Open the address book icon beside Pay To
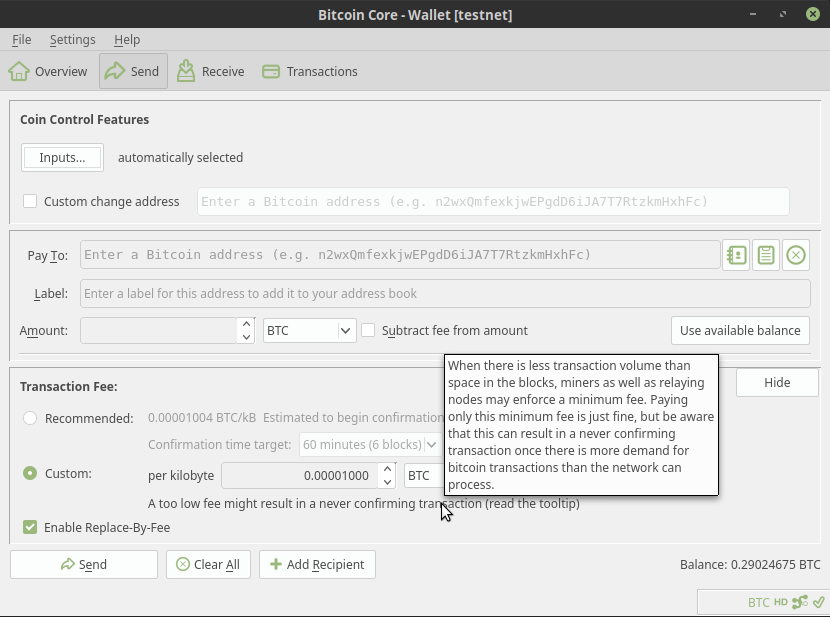Screen dimensions: 830x617 [736, 255]
